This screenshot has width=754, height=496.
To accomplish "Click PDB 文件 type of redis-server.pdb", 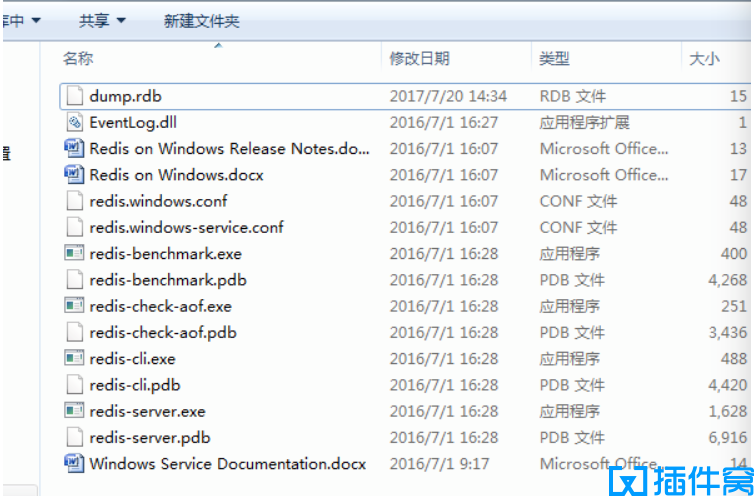I will click(x=572, y=437).
